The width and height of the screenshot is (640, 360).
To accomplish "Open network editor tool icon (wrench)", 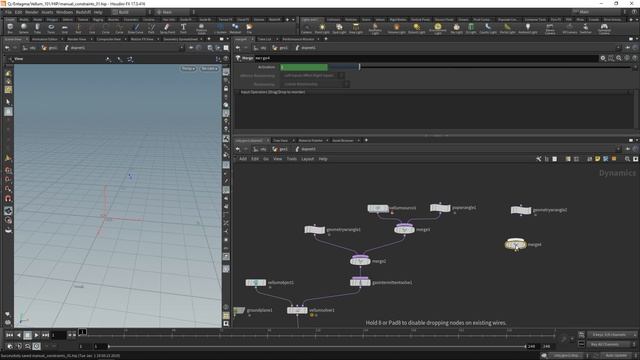I will [x=538, y=159].
